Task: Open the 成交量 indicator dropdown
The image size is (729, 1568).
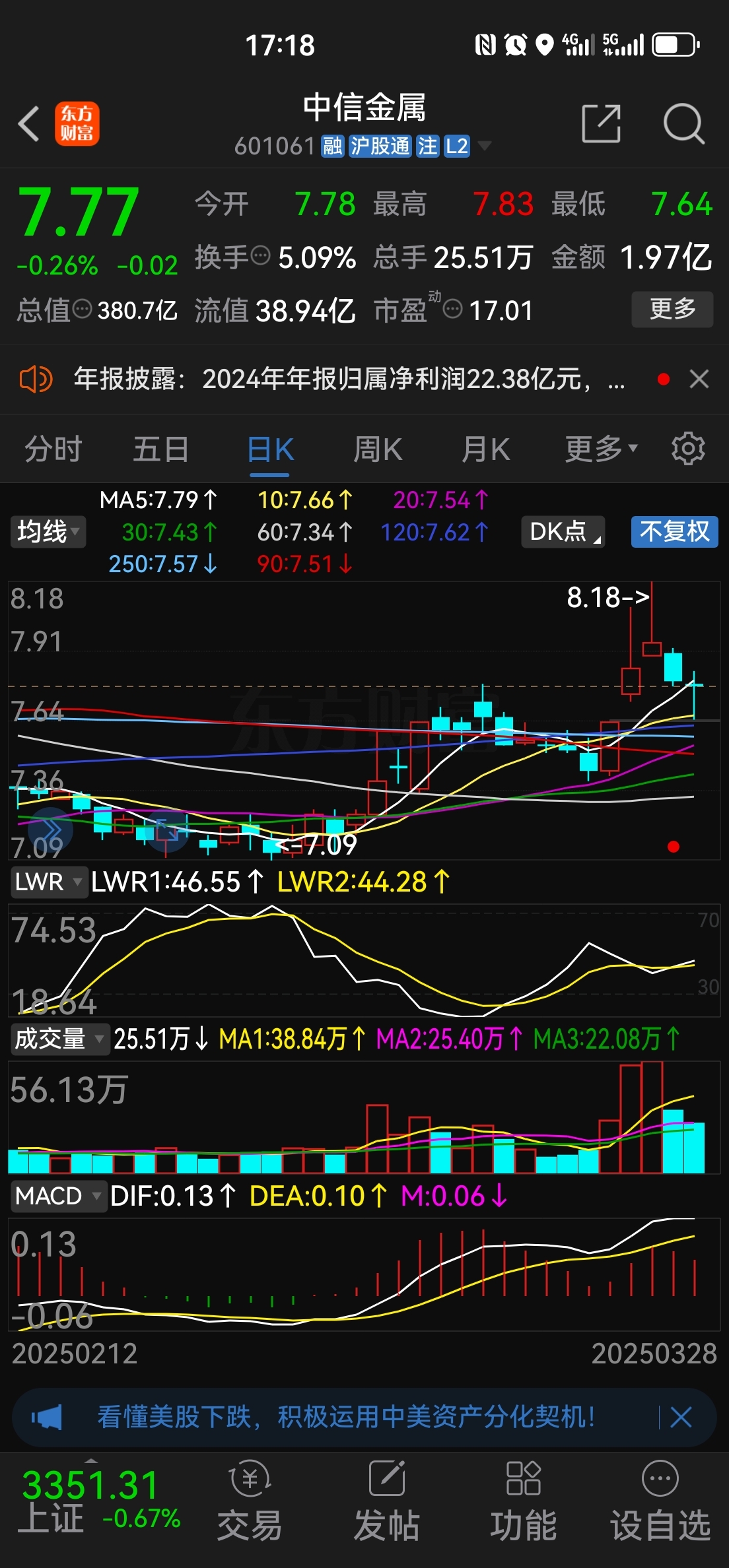Action: (60, 1039)
